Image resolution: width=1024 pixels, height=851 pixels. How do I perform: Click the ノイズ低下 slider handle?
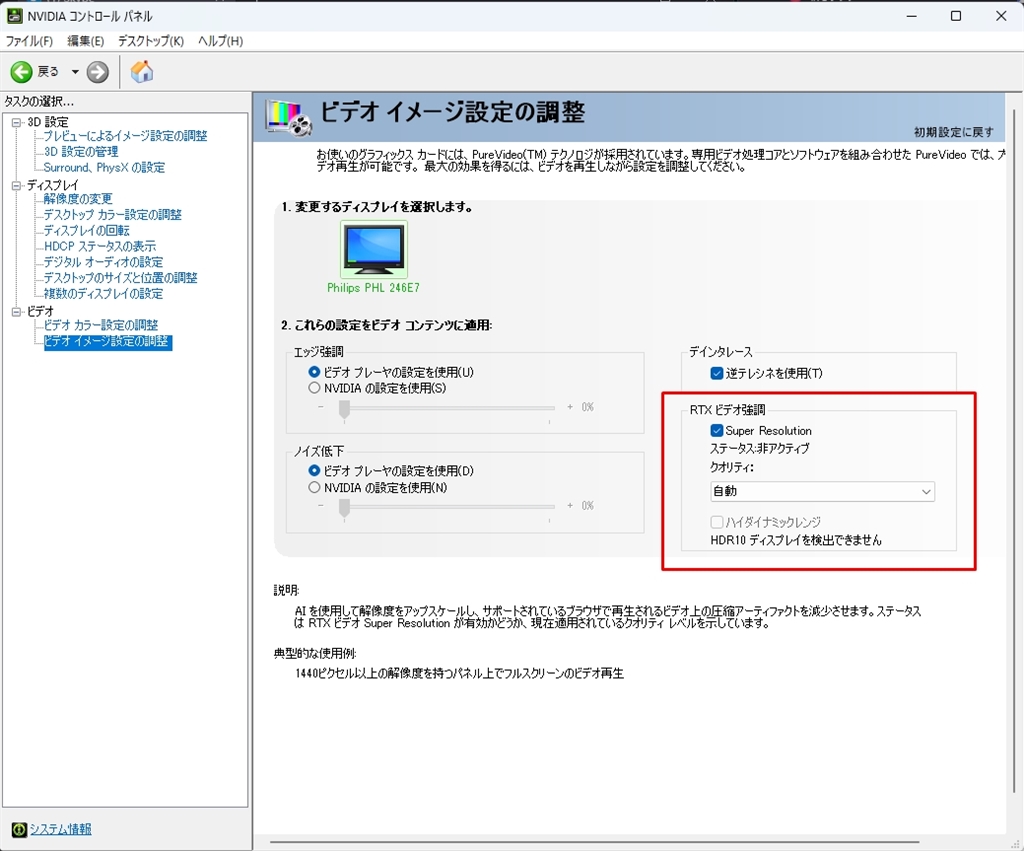tap(344, 508)
